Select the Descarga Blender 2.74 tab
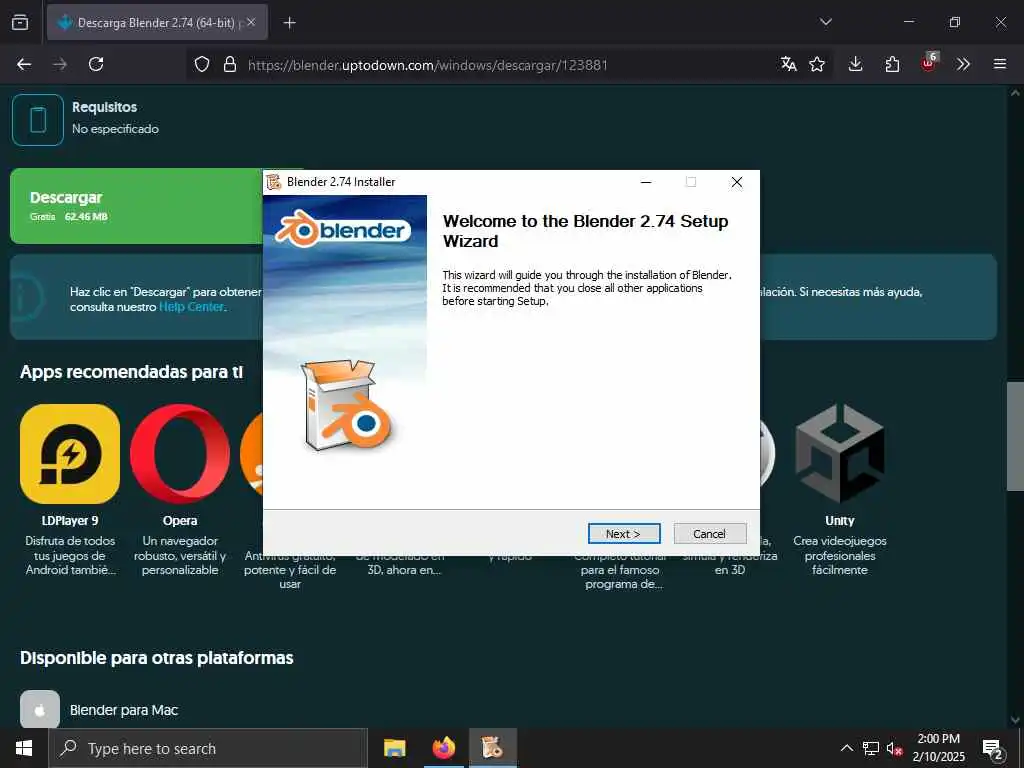Screen dimensions: 1024x768 click(x=157, y=22)
